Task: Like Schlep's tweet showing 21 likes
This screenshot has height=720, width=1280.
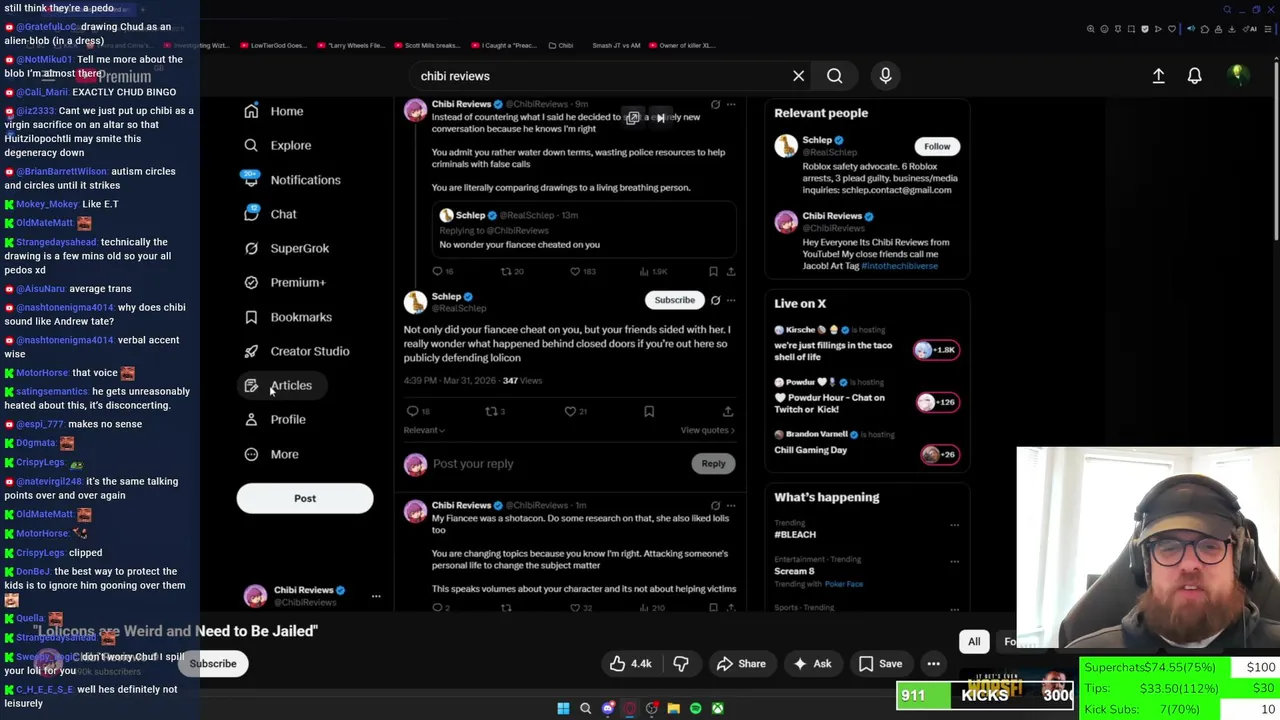Action: 575,411
